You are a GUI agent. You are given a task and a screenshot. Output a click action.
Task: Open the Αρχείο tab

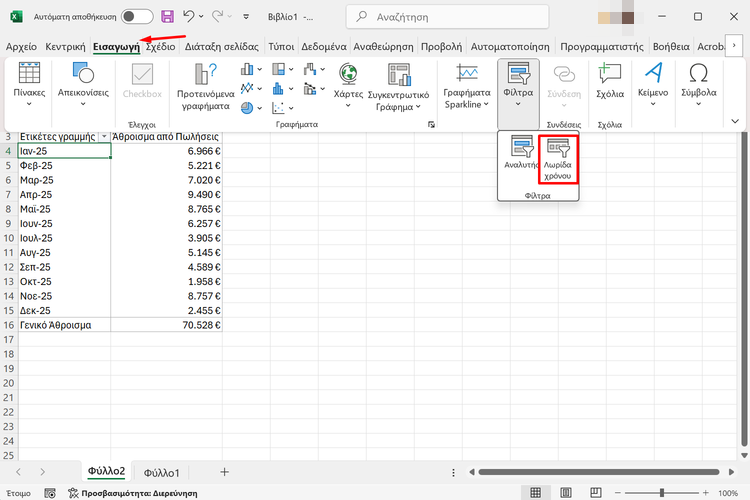(x=22, y=47)
